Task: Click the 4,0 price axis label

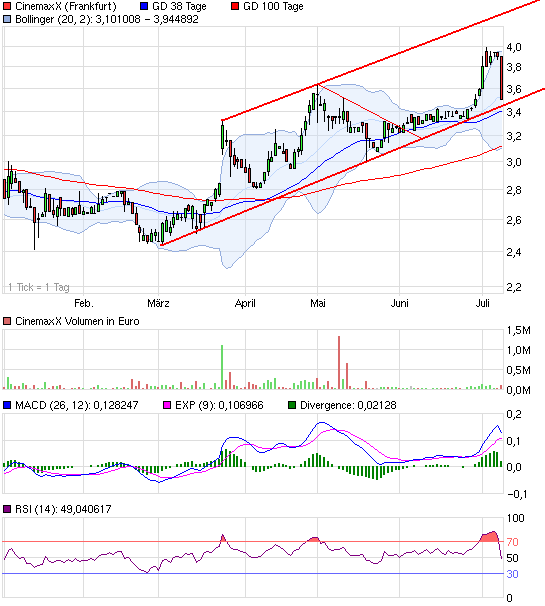Action: click(514, 47)
